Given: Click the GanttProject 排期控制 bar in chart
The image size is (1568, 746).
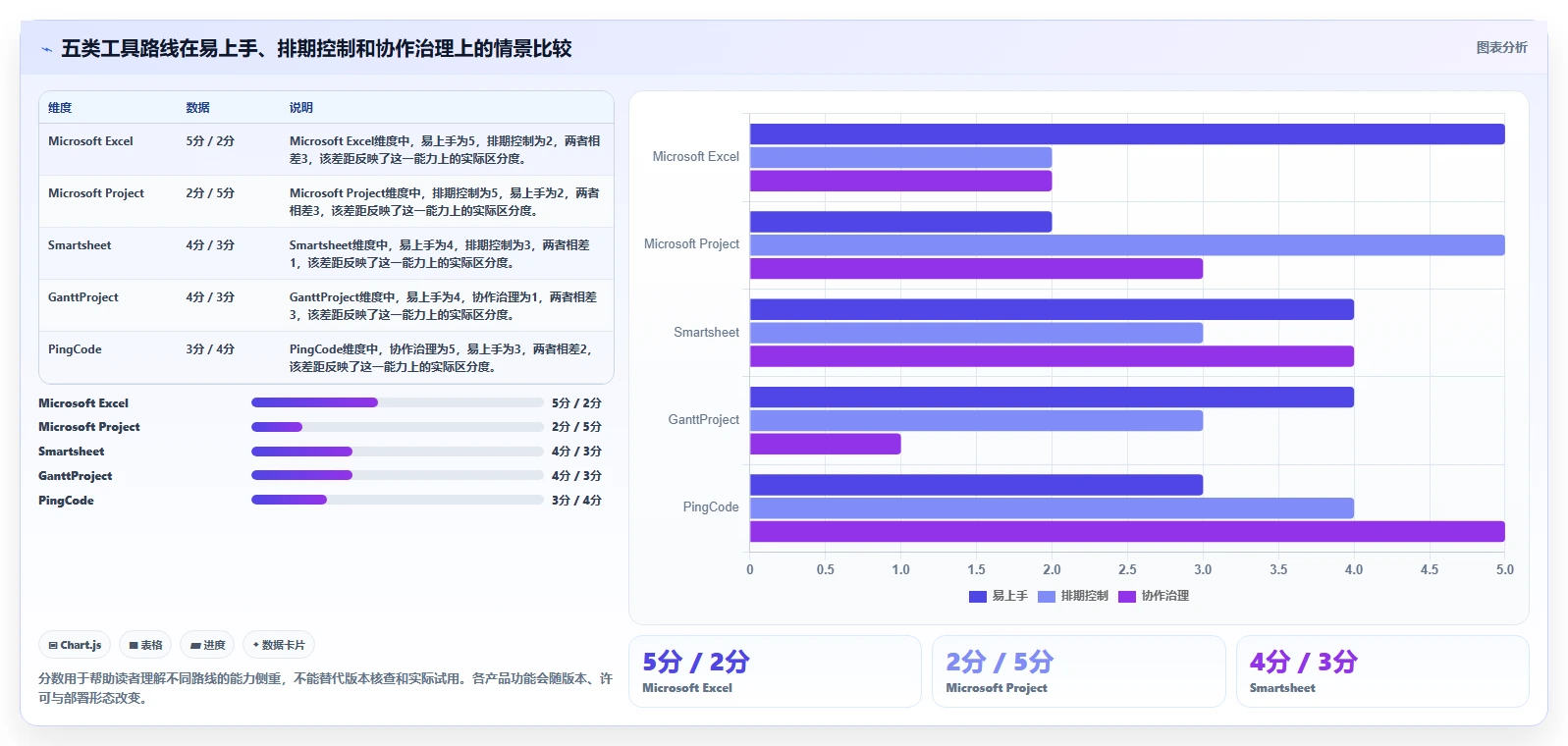Looking at the screenshot, I should [x=976, y=421].
